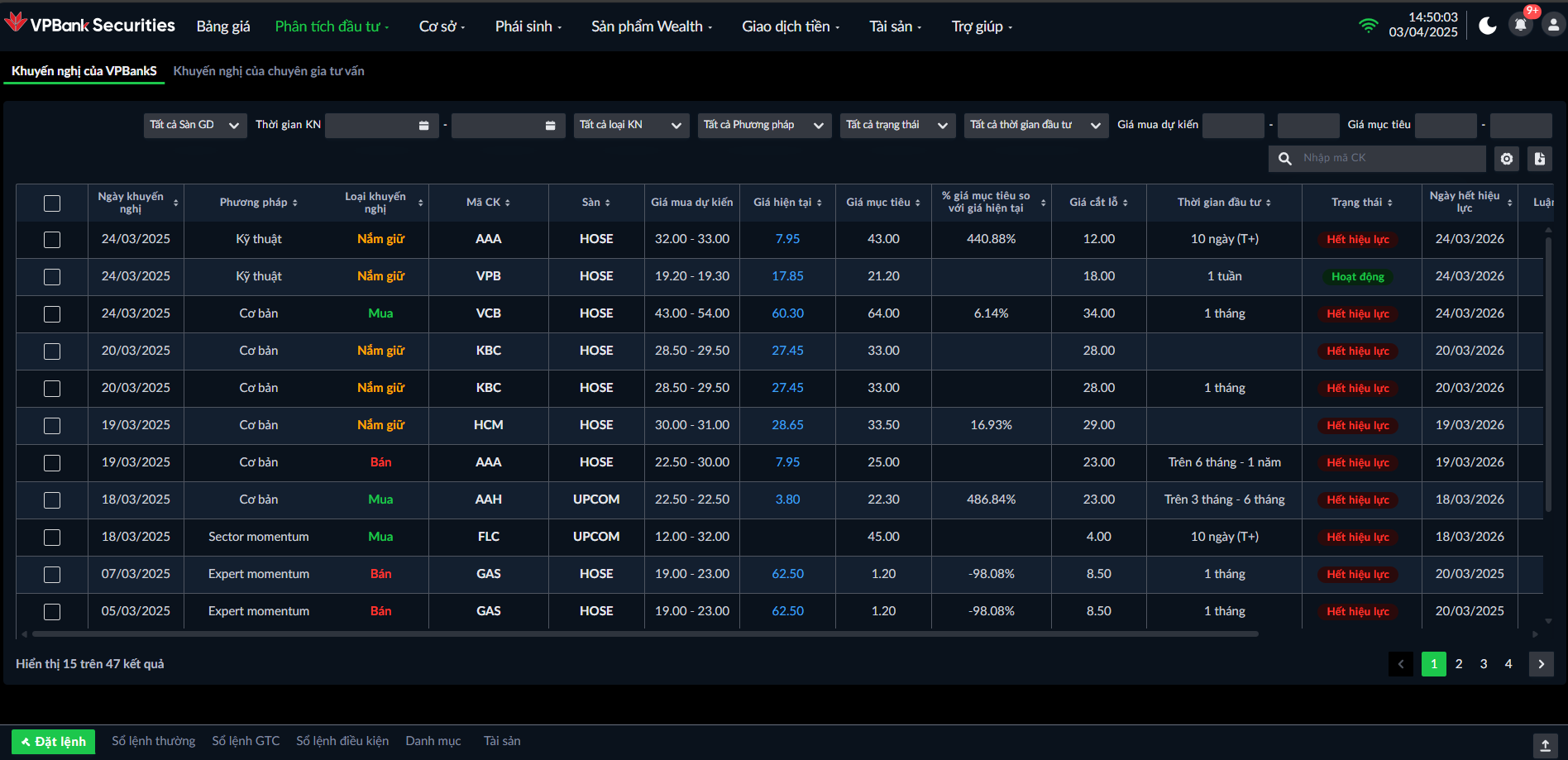This screenshot has height=760, width=1568.
Task: Open calendar for start date field
Action: tap(423, 126)
